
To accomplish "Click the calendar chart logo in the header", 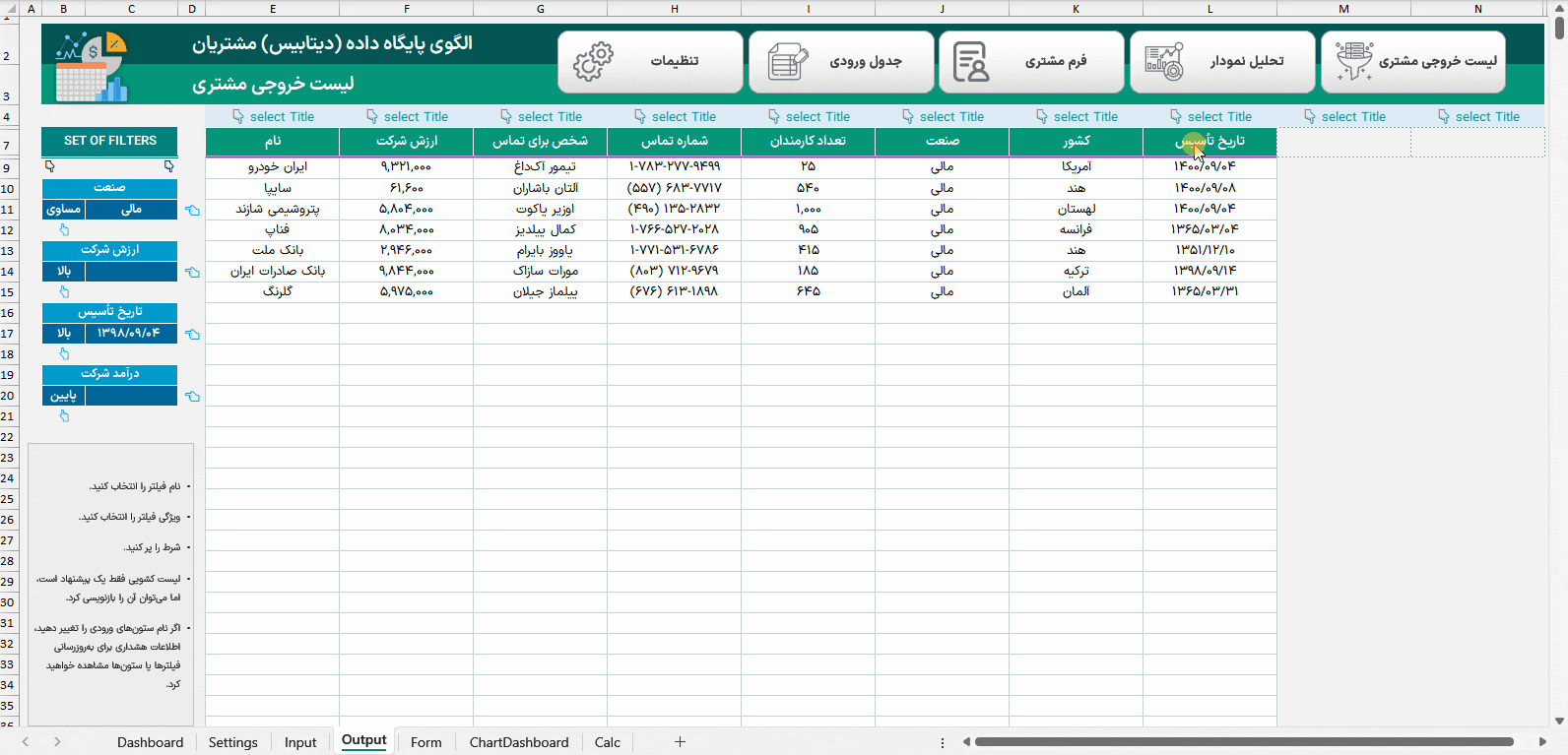I will click(x=92, y=66).
